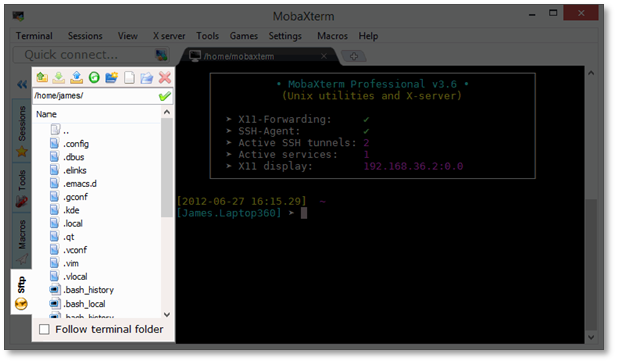This screenshot has height=363, width=617.
Task: Click the green download arrow icon
Action: pyautogui.click(x=59, y=77)
